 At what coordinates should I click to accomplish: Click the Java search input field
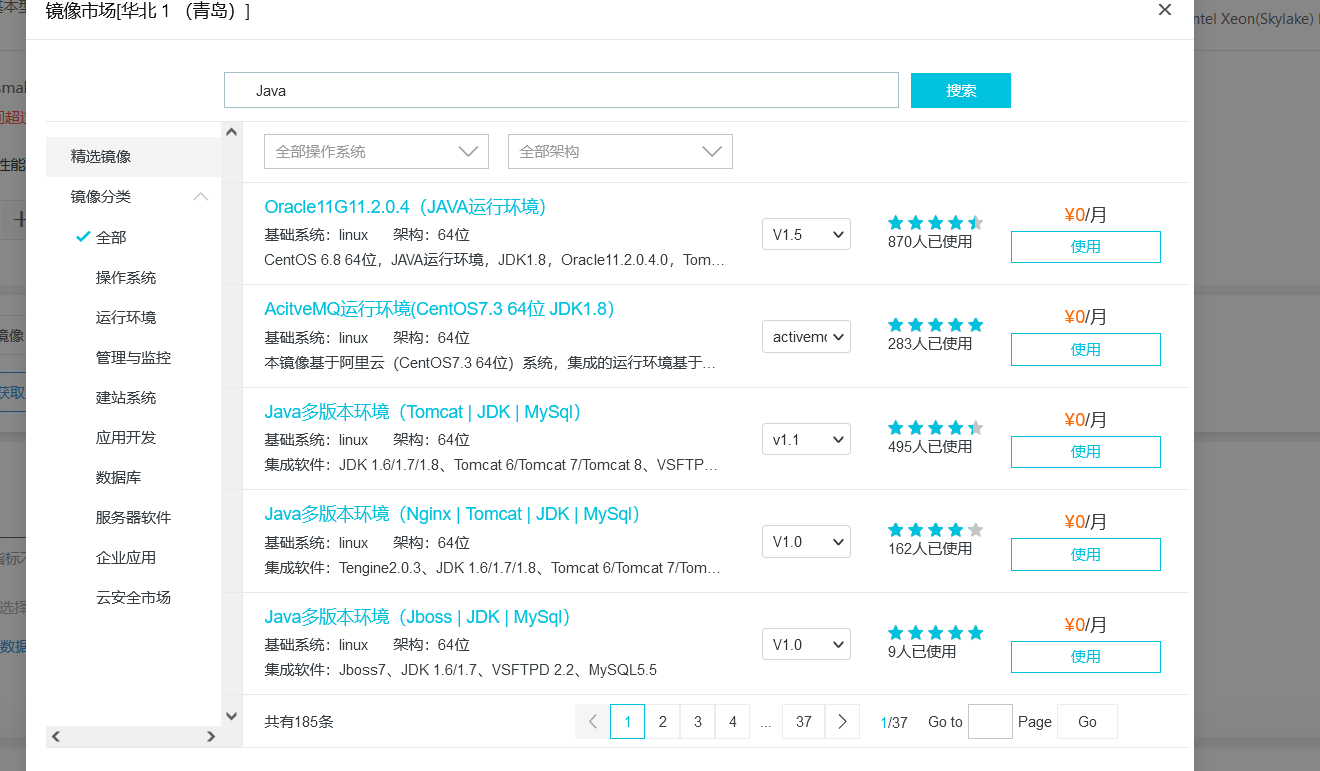561,90
